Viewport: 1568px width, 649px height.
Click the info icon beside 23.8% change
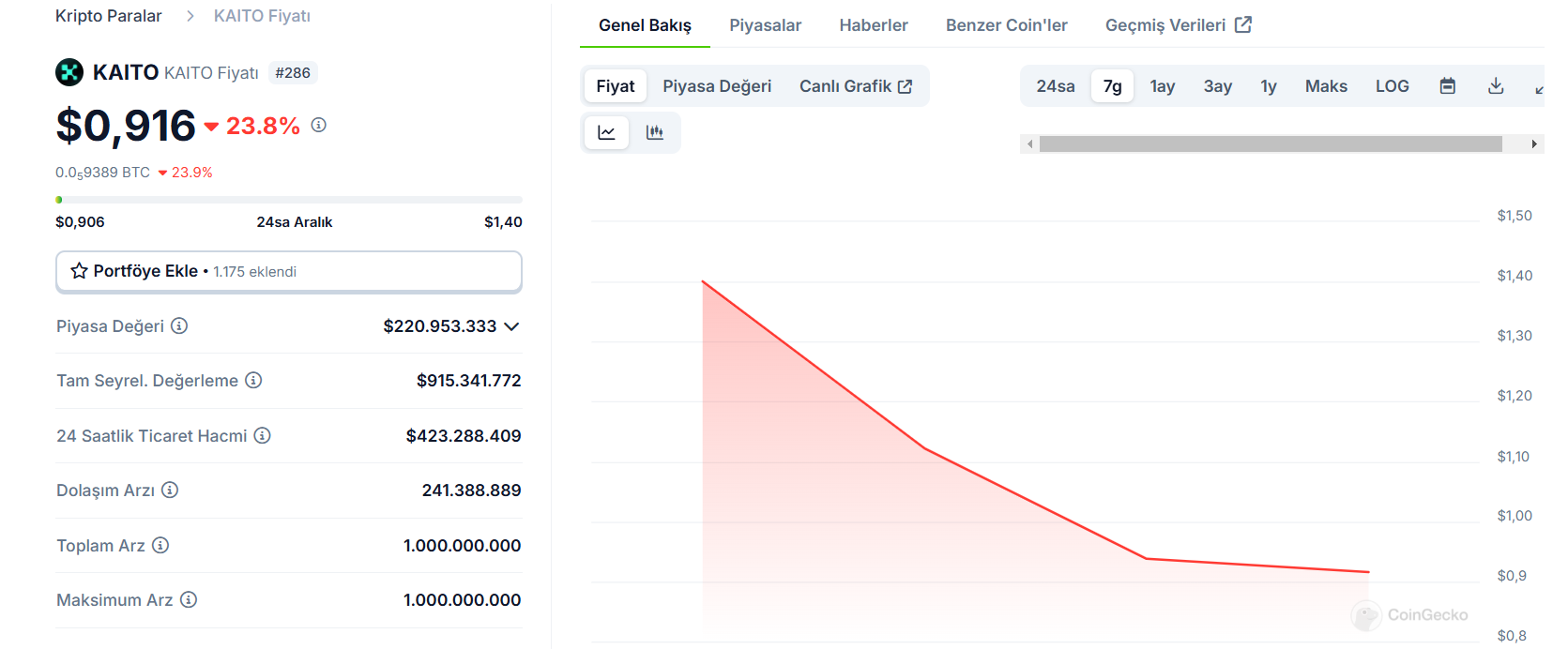(319, 125)
